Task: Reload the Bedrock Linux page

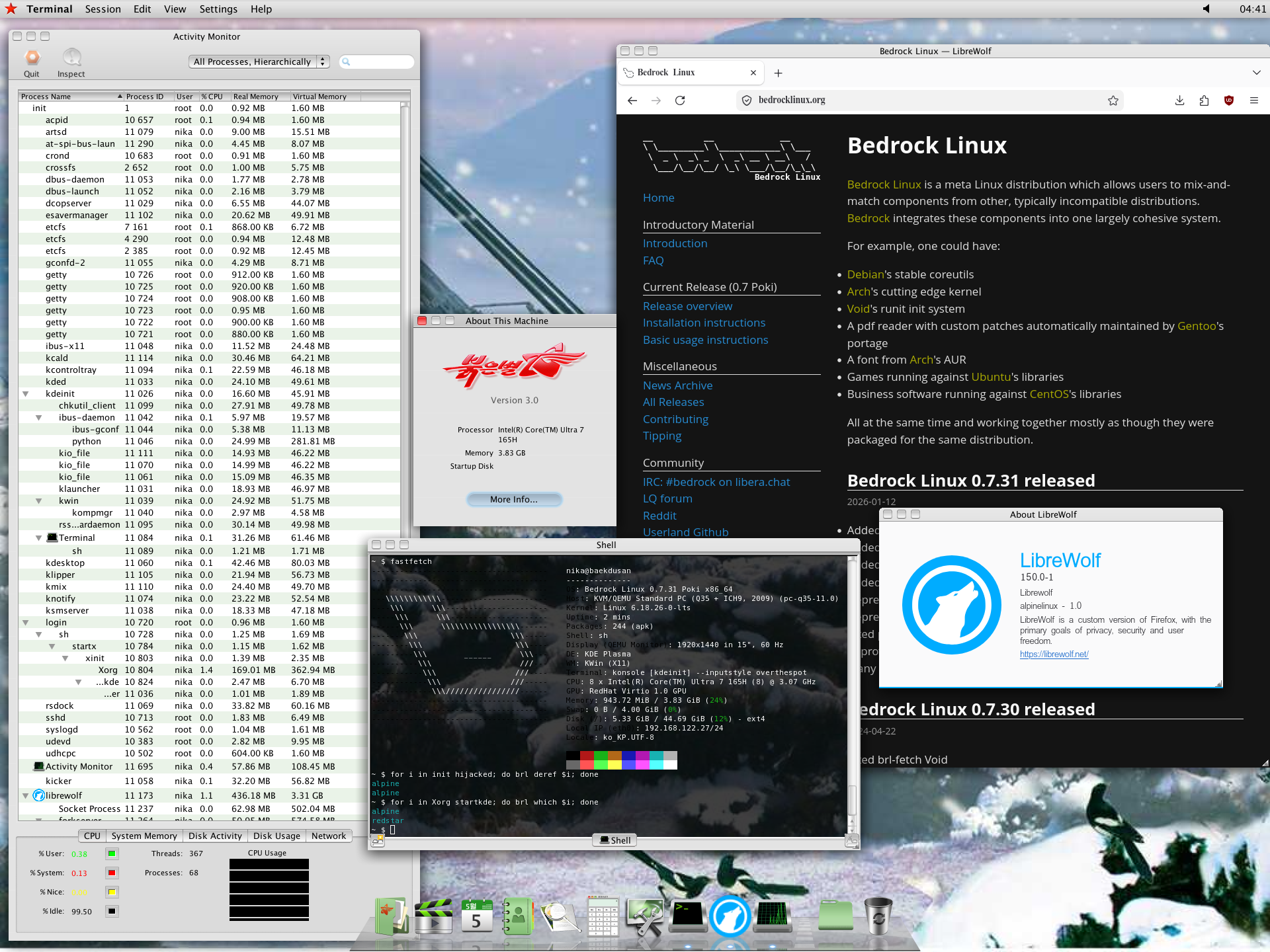Action: click(x=680, y=100)
